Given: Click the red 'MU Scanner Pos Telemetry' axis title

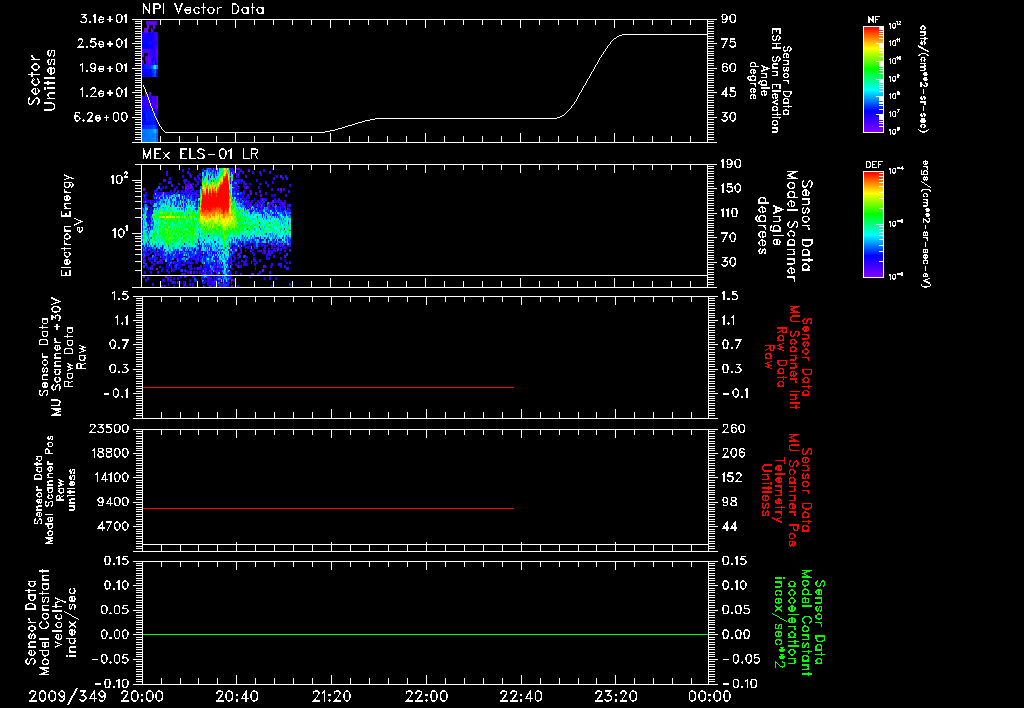Looking at the screenshot, I should tap(786, 490).
